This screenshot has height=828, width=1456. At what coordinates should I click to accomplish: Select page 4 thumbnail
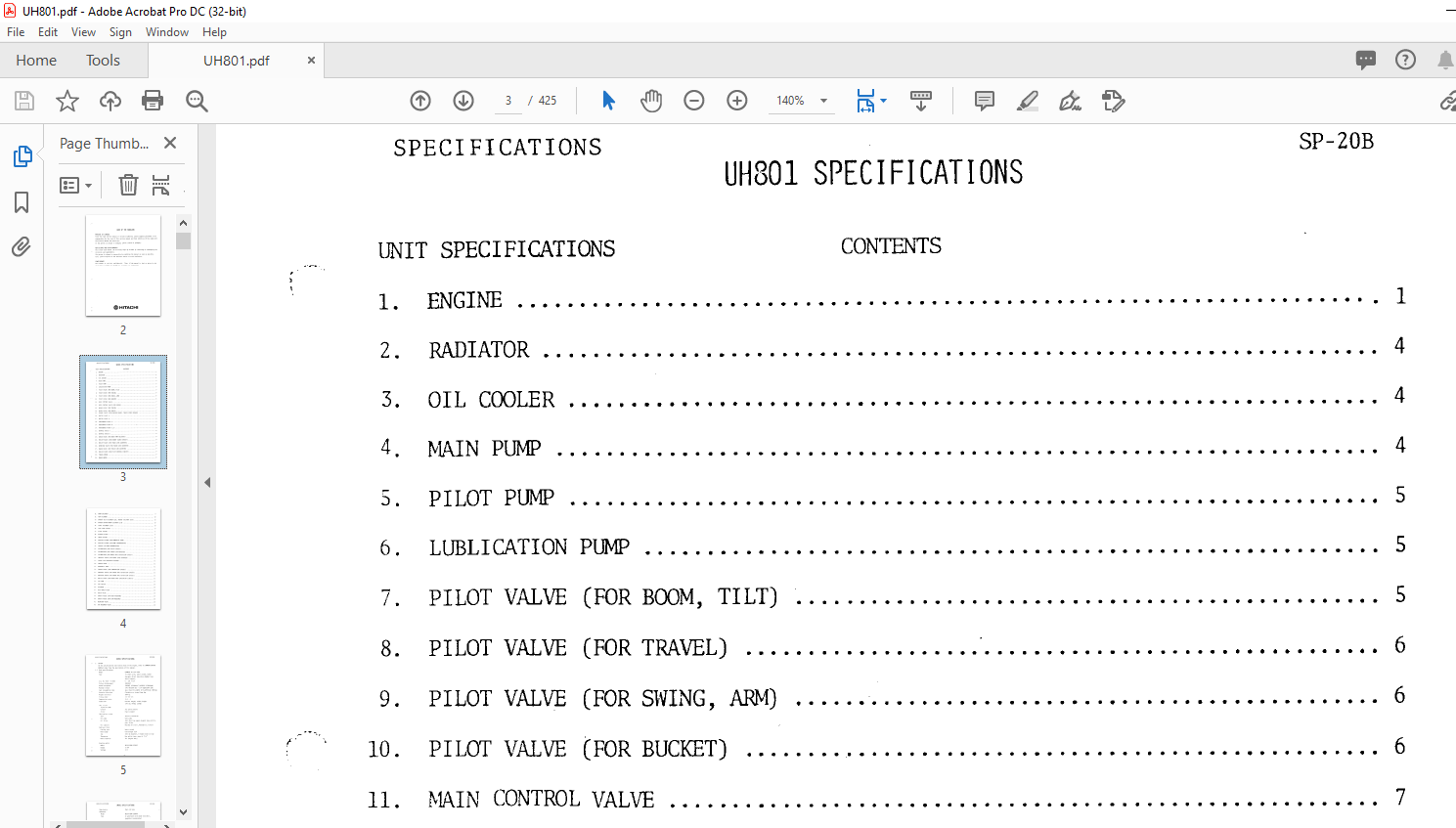coord(123,559)
